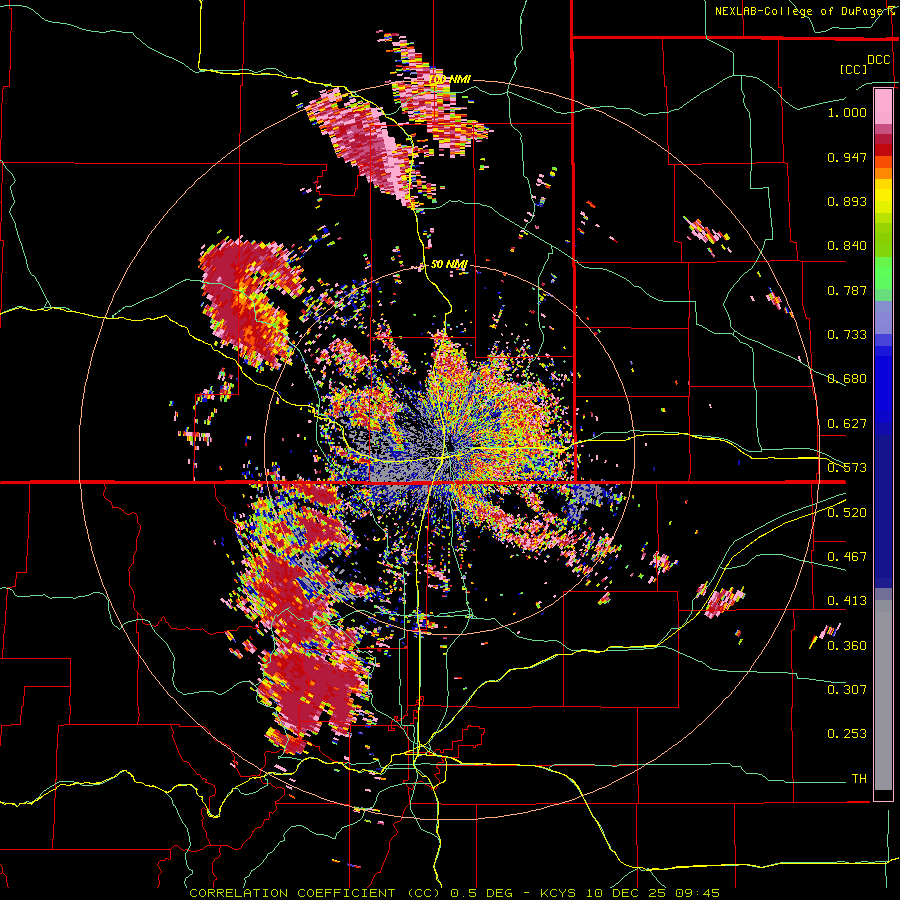Click the 0.947 legend value
Screen dimensions: 900x900
pyautogui.click(x=847, y=157)
